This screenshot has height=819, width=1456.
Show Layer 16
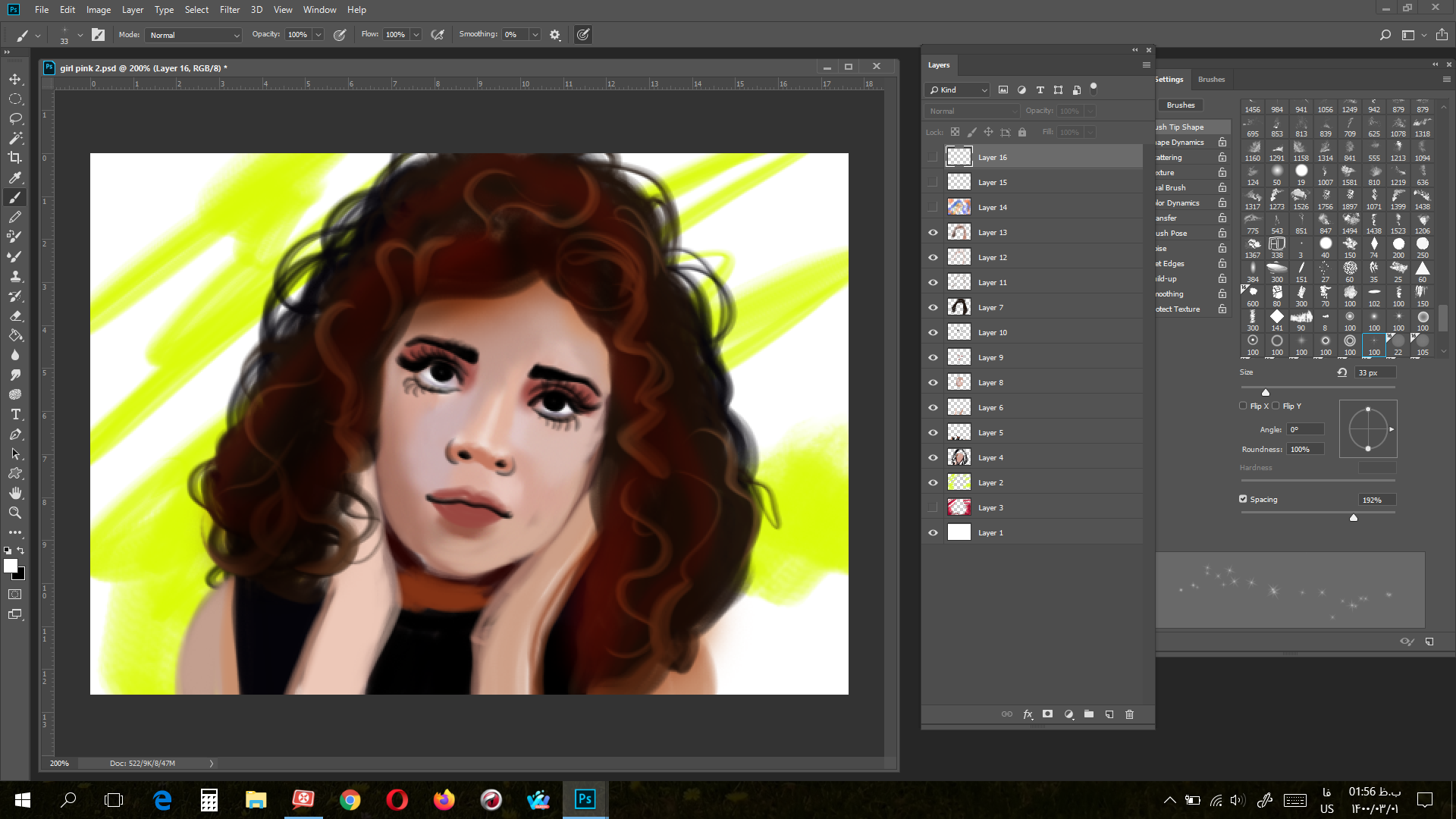[933, 158]
